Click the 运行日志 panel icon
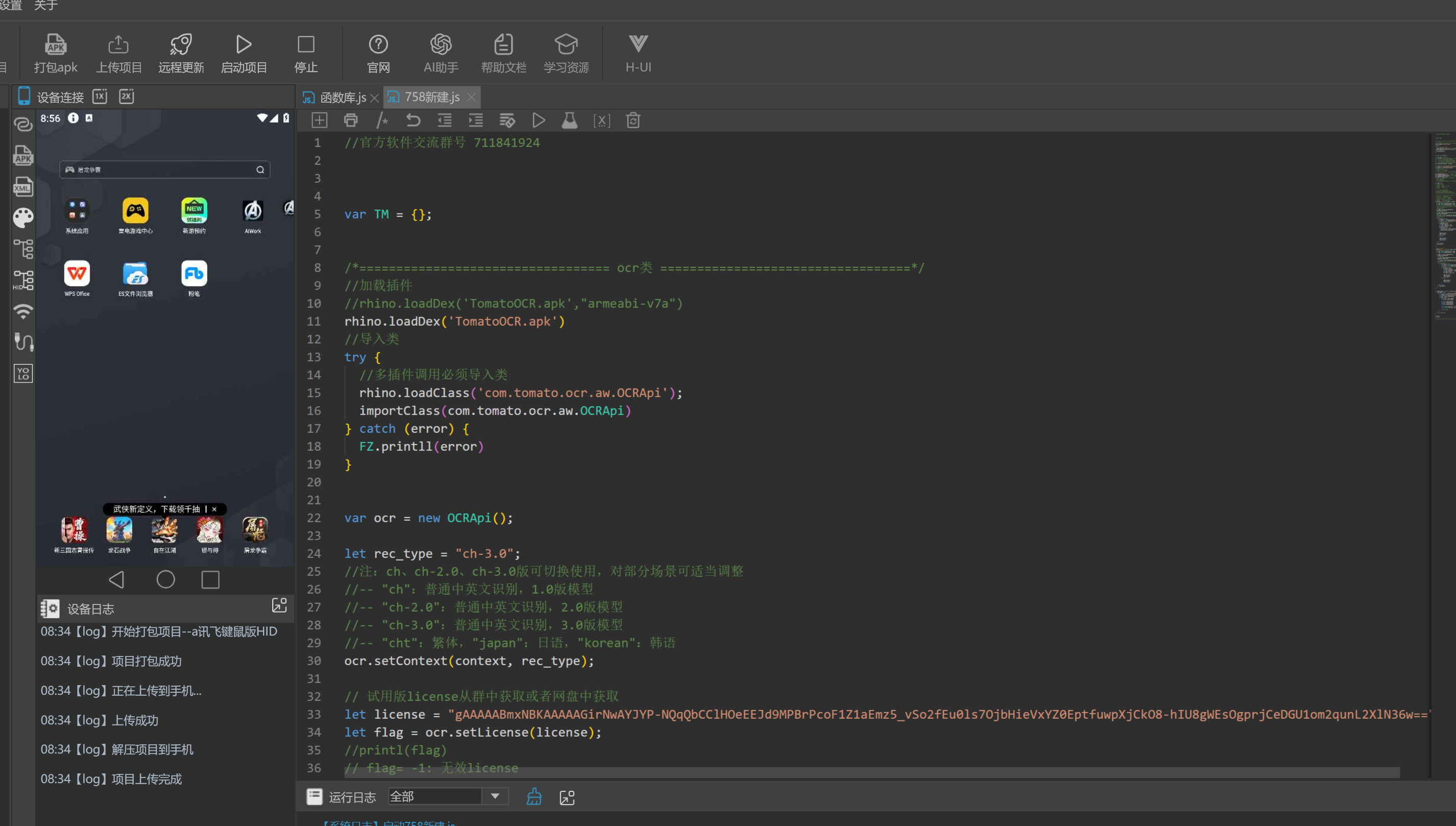Image resolution: width=1456 pixels, height=826 pixels. (315, 796)
